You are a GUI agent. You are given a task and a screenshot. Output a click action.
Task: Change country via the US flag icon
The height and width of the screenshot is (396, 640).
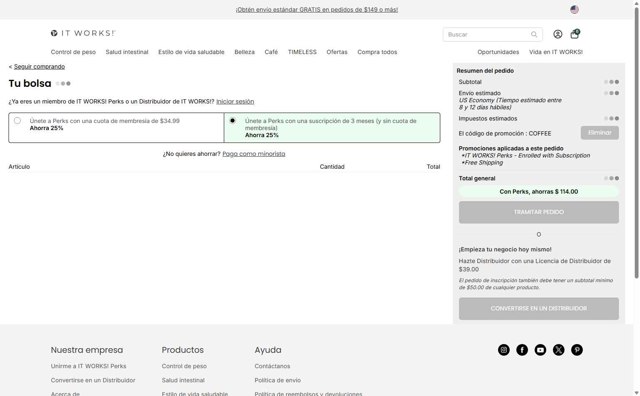(x=574, y=9)
